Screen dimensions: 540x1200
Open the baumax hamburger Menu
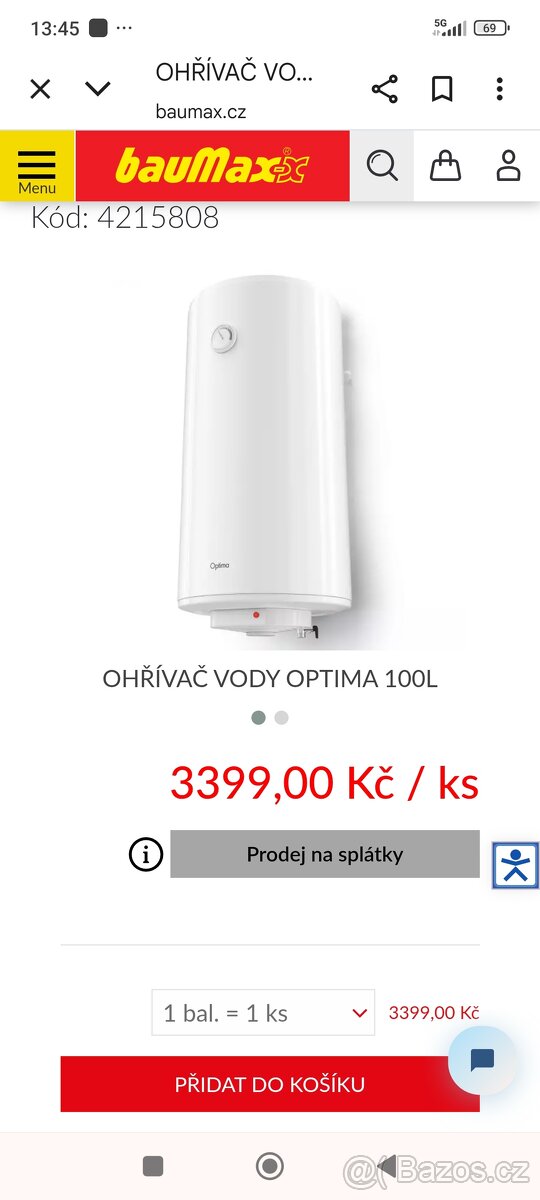pyautogui.click(x=37, y=166)
